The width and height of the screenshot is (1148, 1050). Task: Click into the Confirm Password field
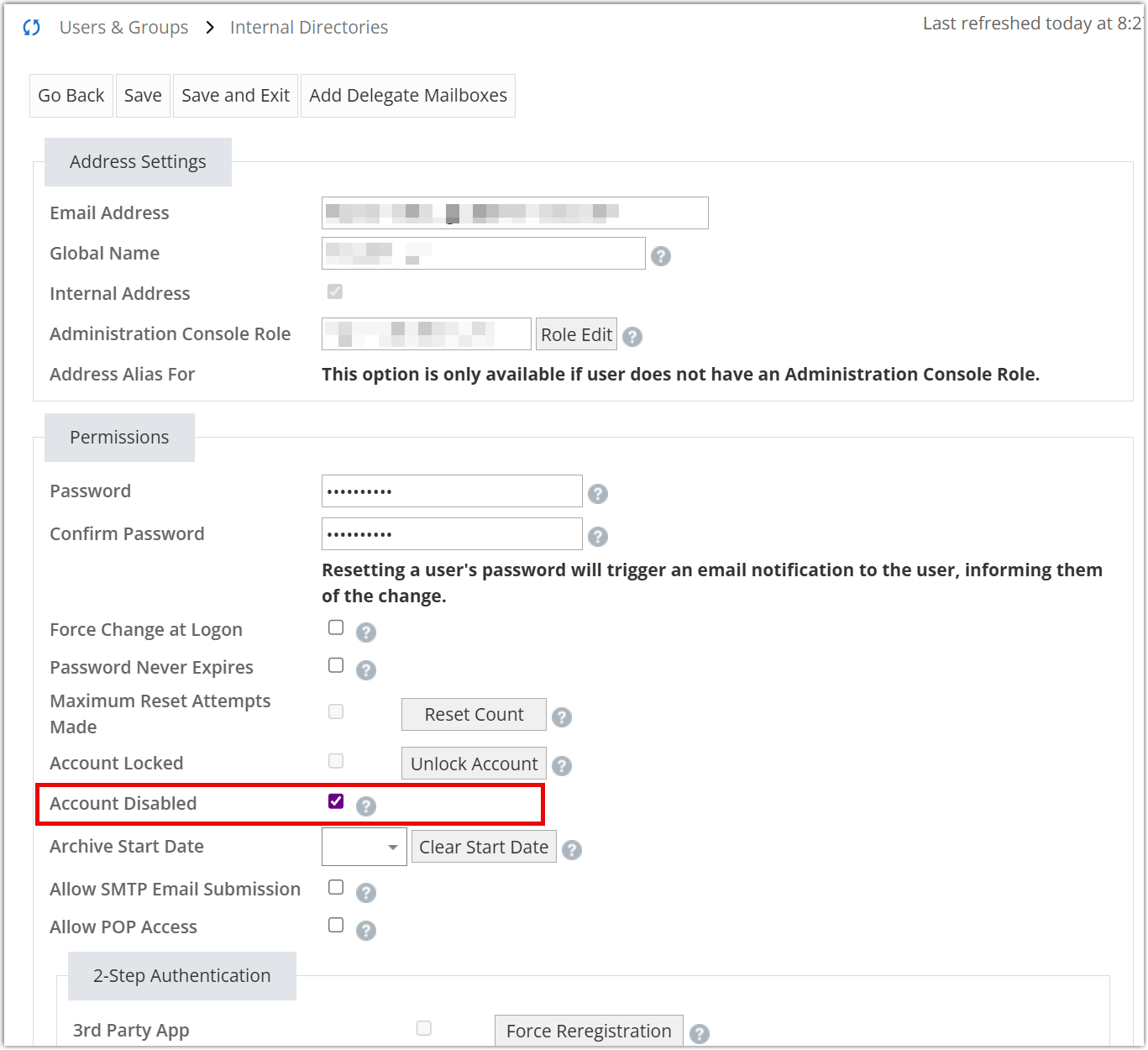(x=452, y=534)
